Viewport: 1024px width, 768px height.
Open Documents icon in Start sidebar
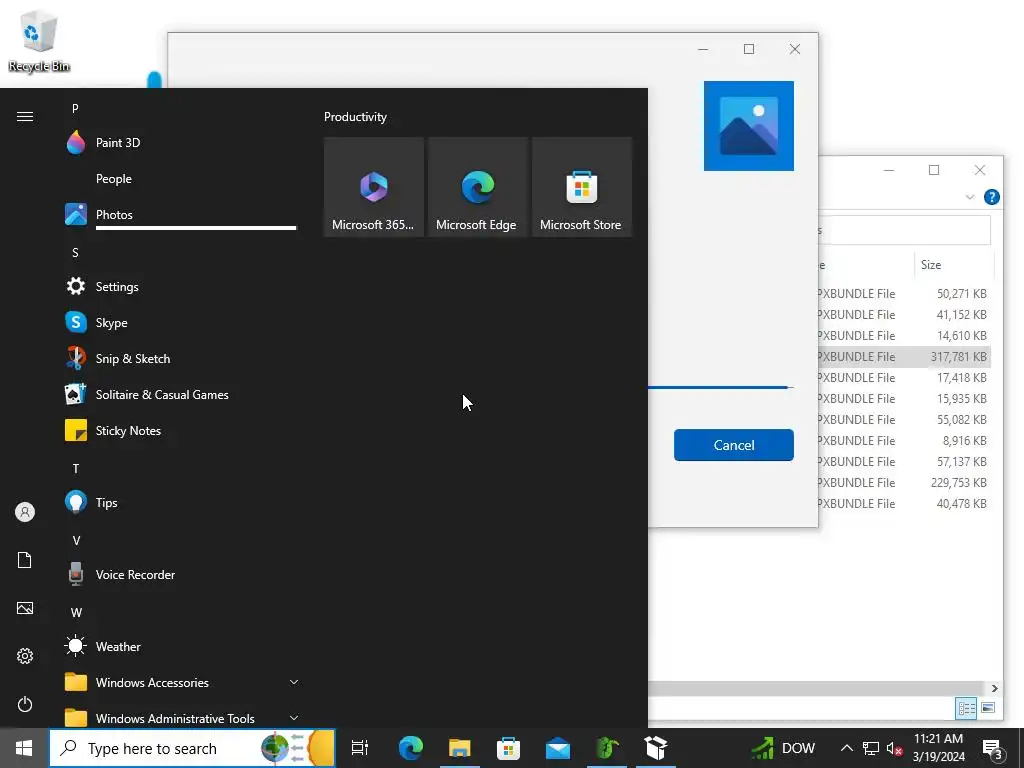click(25, 560)
